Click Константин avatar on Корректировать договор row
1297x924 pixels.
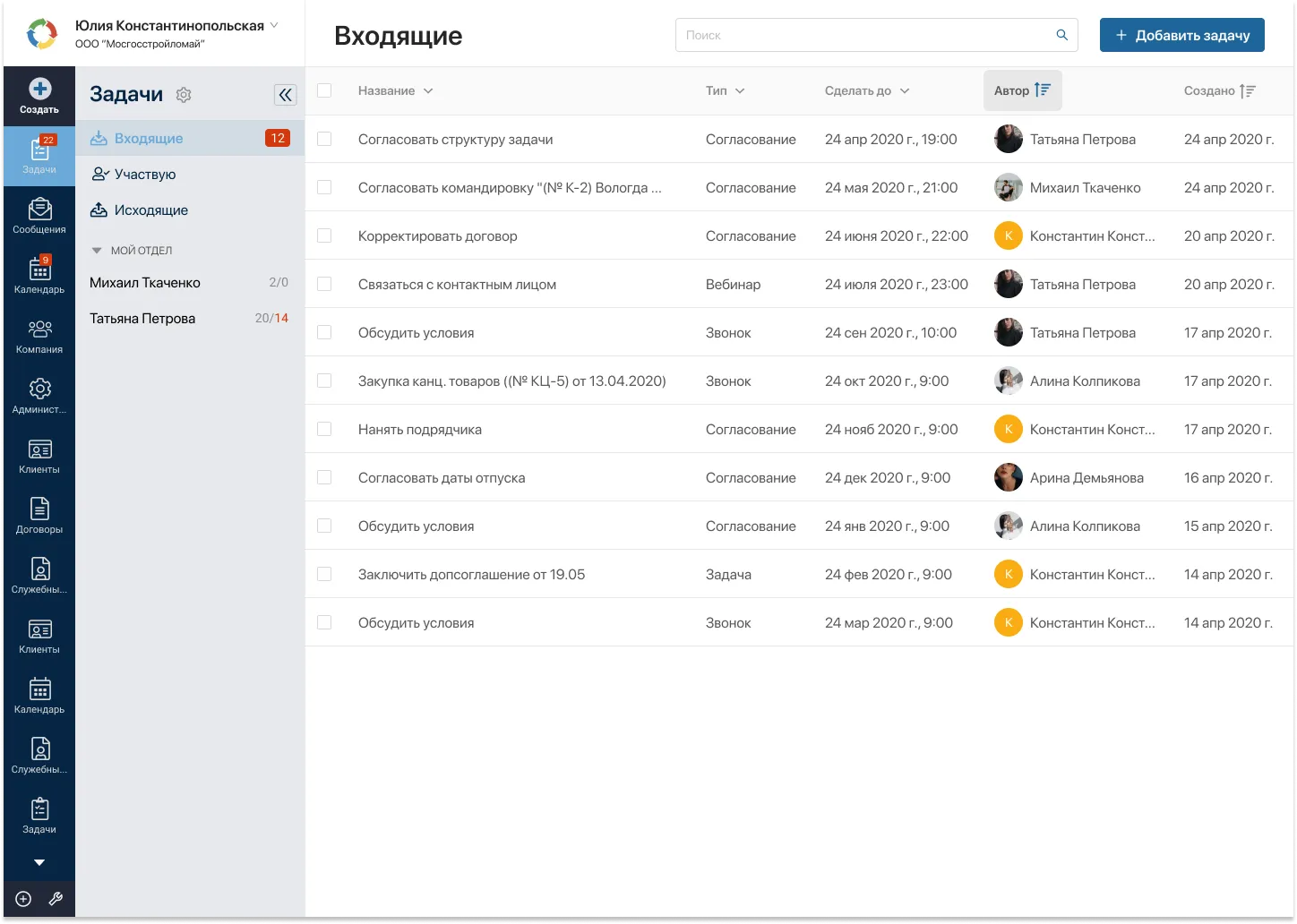click(1009, 235)
